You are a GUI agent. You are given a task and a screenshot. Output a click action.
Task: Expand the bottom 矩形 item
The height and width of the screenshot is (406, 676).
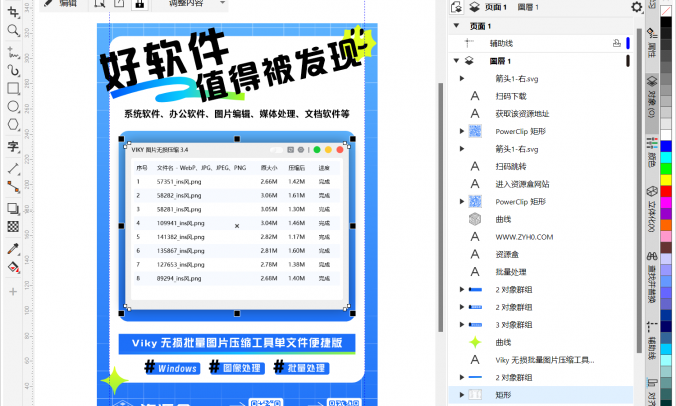click(462, 395)
